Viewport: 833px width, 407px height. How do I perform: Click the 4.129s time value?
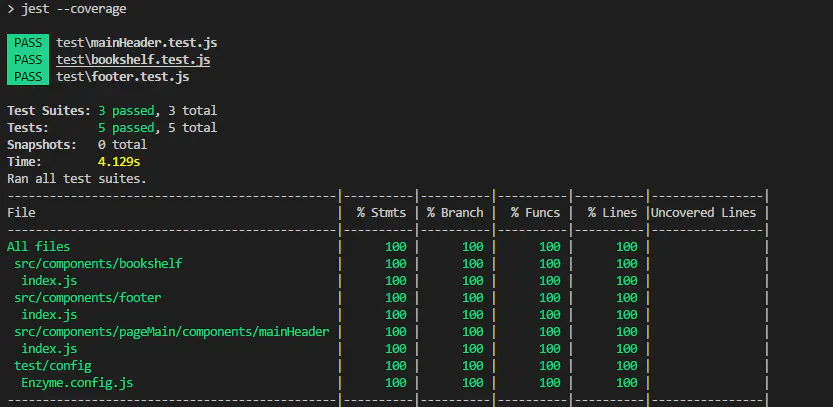pyautogui.click(x=119, y=162)
